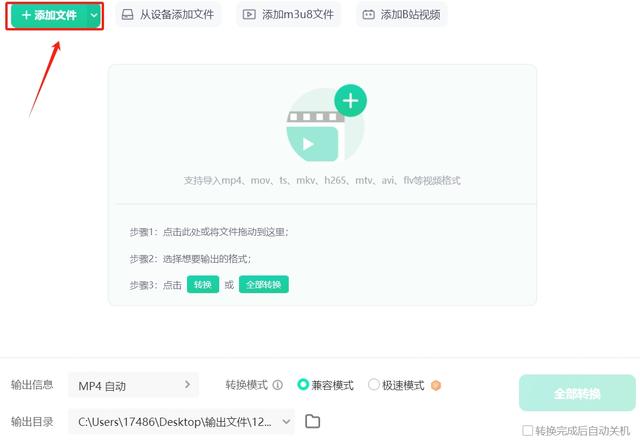The width and height of the screenshot is (640, 444).
Task: Click 从设备添加文件 button
Action: pos(168,15)
